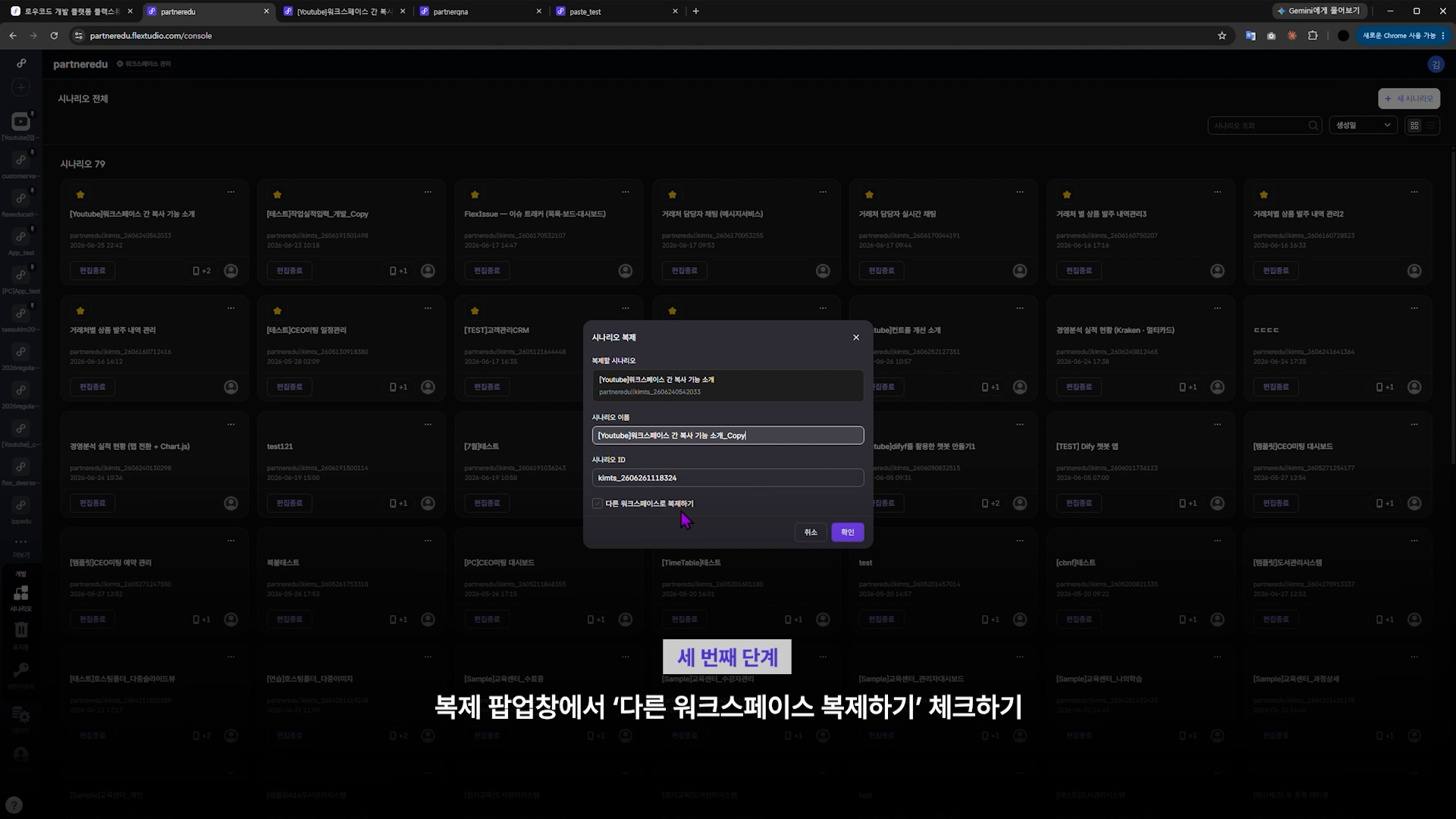The height and width of the screenshot is (819, 1456).
Task: Open the customerva workspace icon
Action: coord(21,160)
